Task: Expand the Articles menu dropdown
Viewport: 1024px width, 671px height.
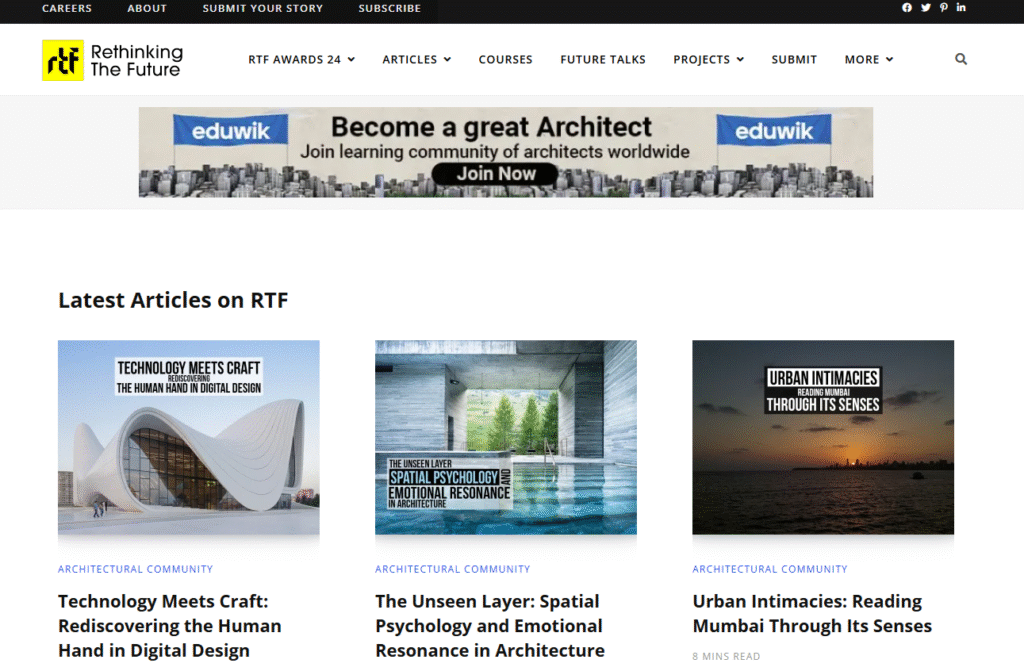Action: pos(416,60)
